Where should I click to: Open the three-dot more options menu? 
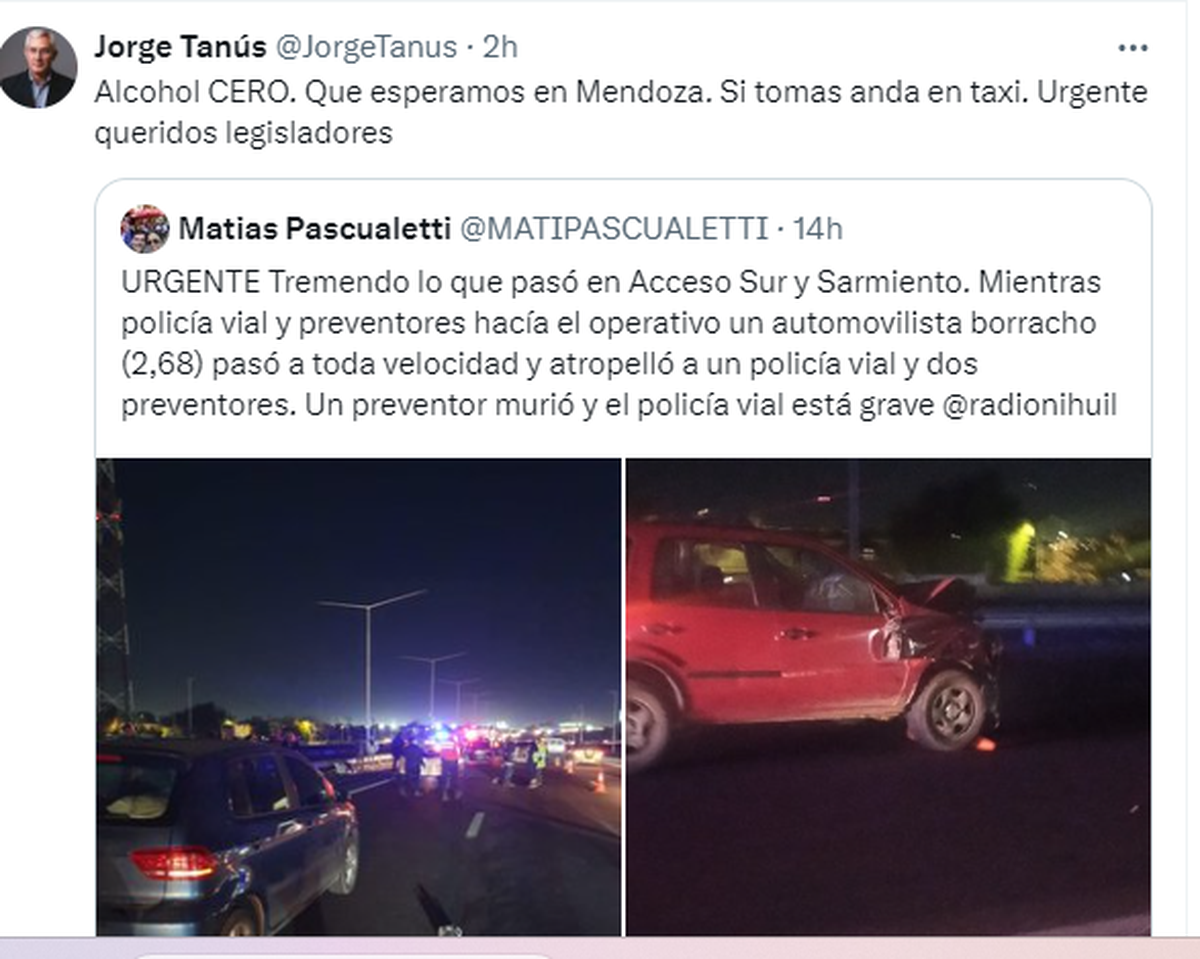click(1132, 47)
